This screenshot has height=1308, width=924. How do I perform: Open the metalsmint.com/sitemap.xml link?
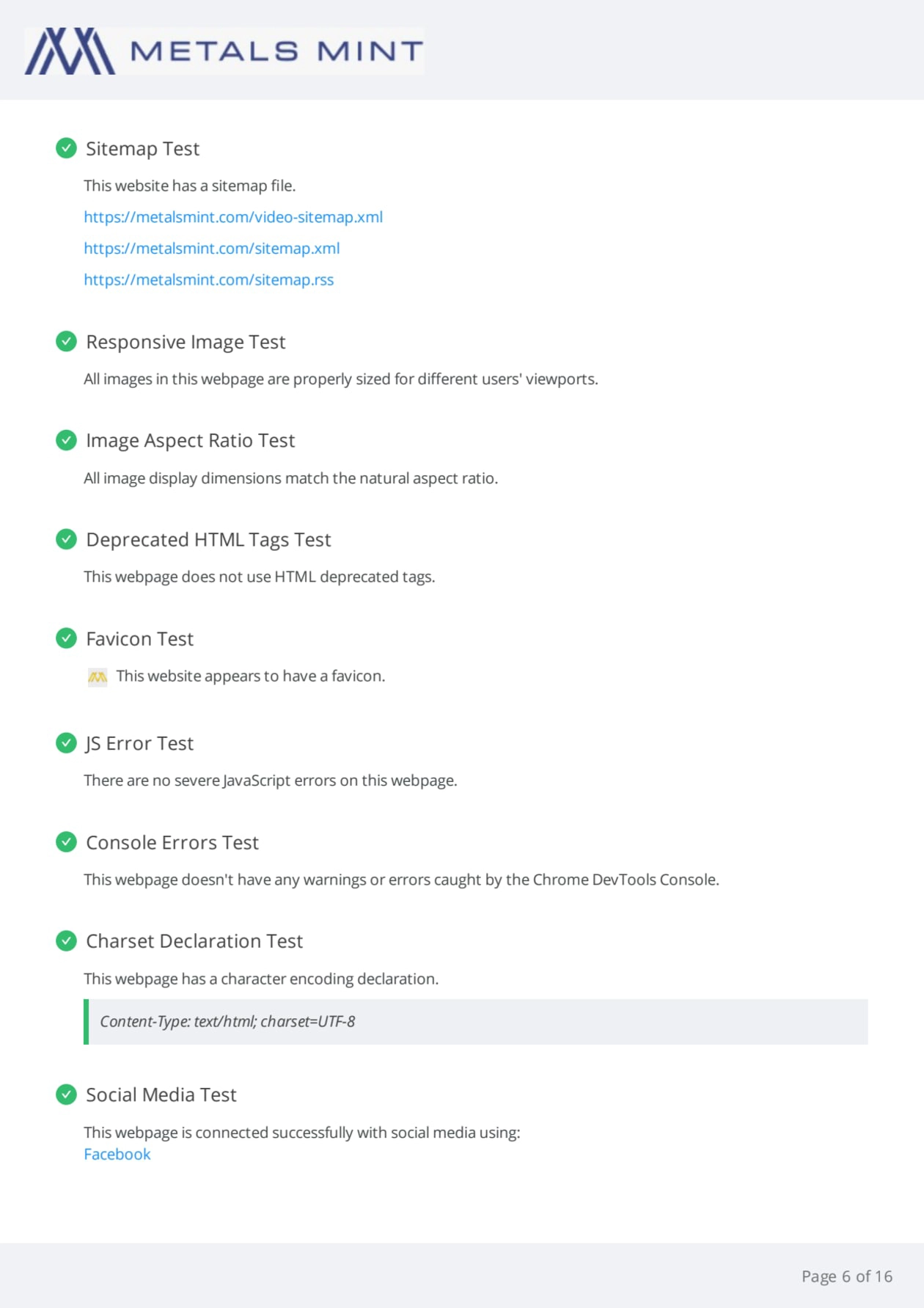(211, 249)
